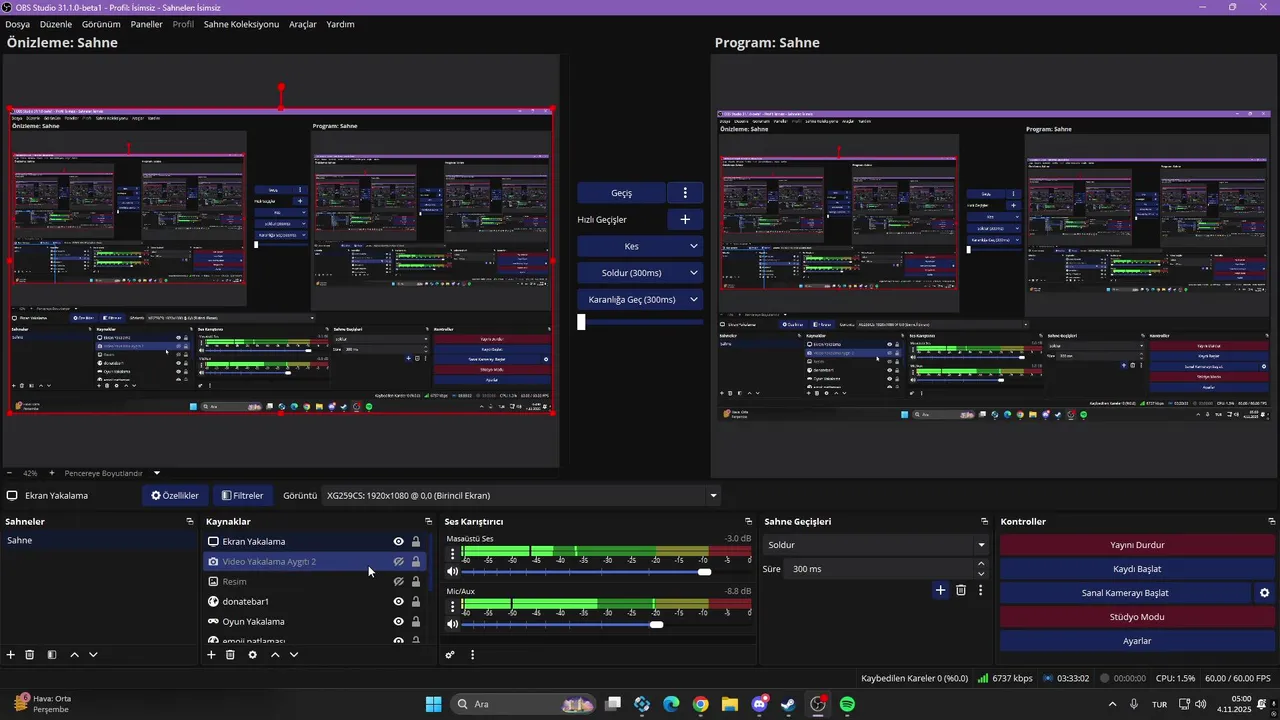The image size is (1280, 720).
Task: Open Mic/Aux options three-dot menu
Action: pos(452,606)
